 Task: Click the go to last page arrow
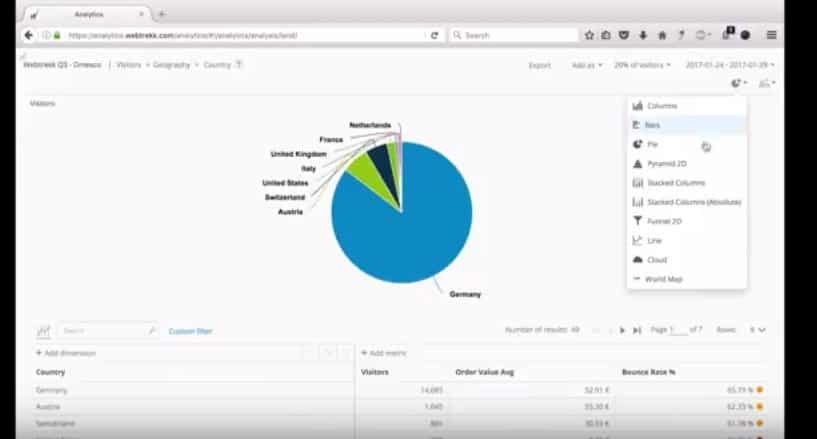click(636, 330)
